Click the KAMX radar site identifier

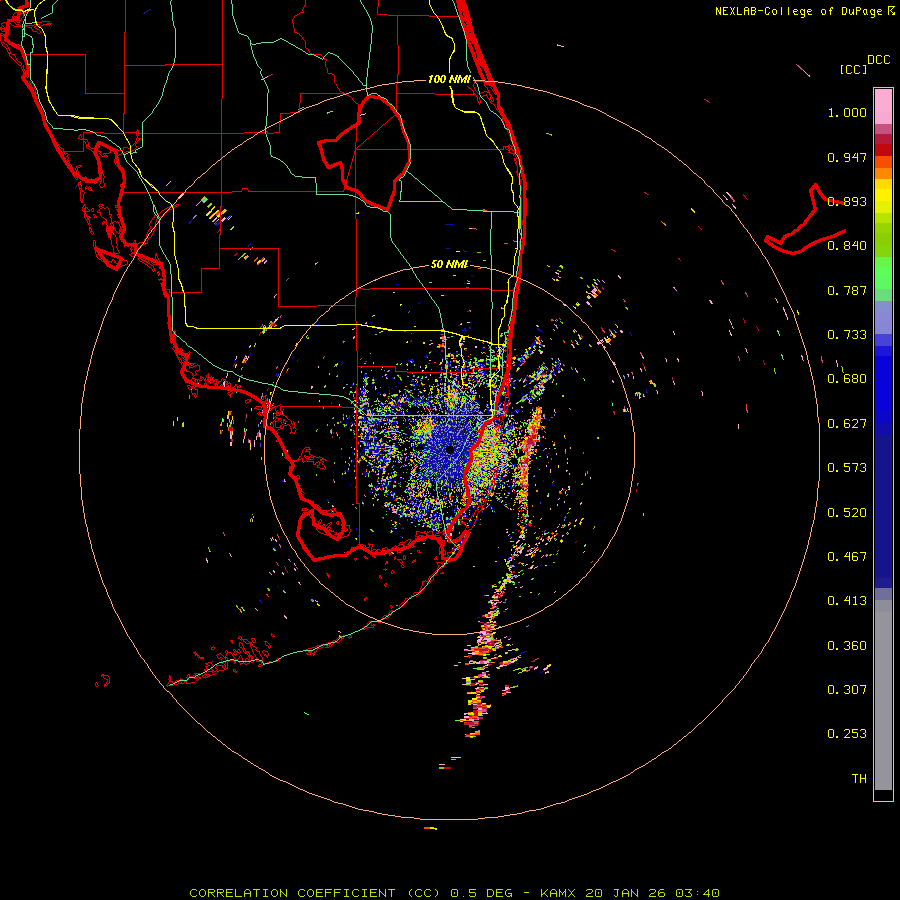coord(557,893)
